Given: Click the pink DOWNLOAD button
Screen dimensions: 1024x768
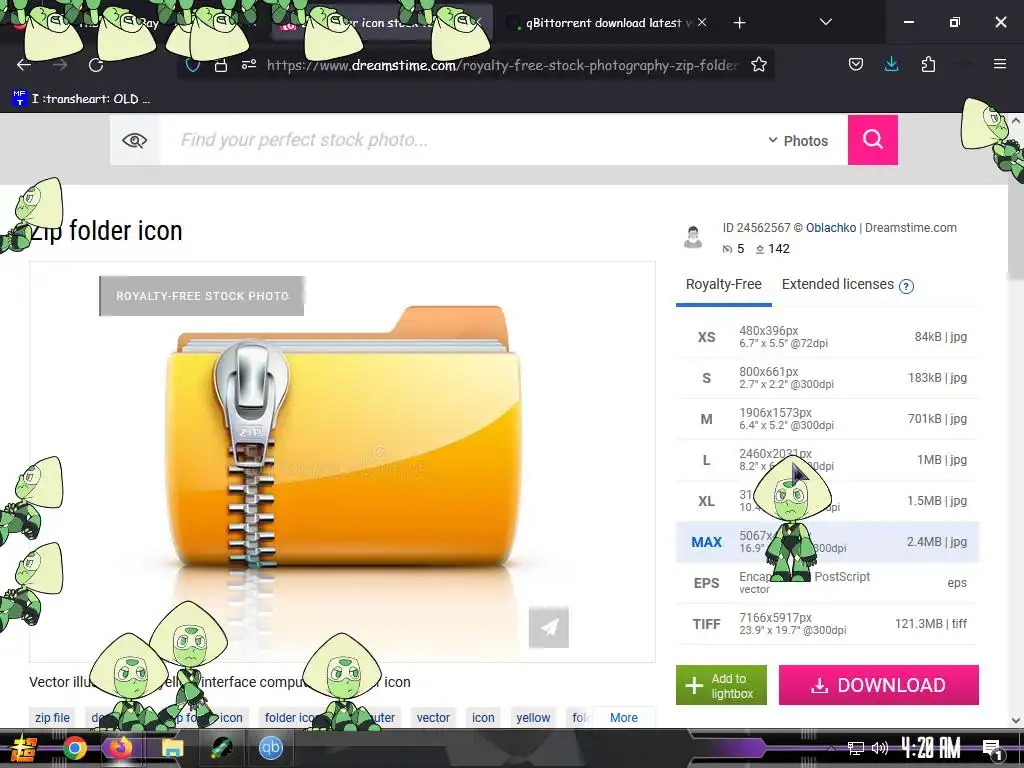Looking at the screenshot, I should pyautogui.click(x=878, y=685).
